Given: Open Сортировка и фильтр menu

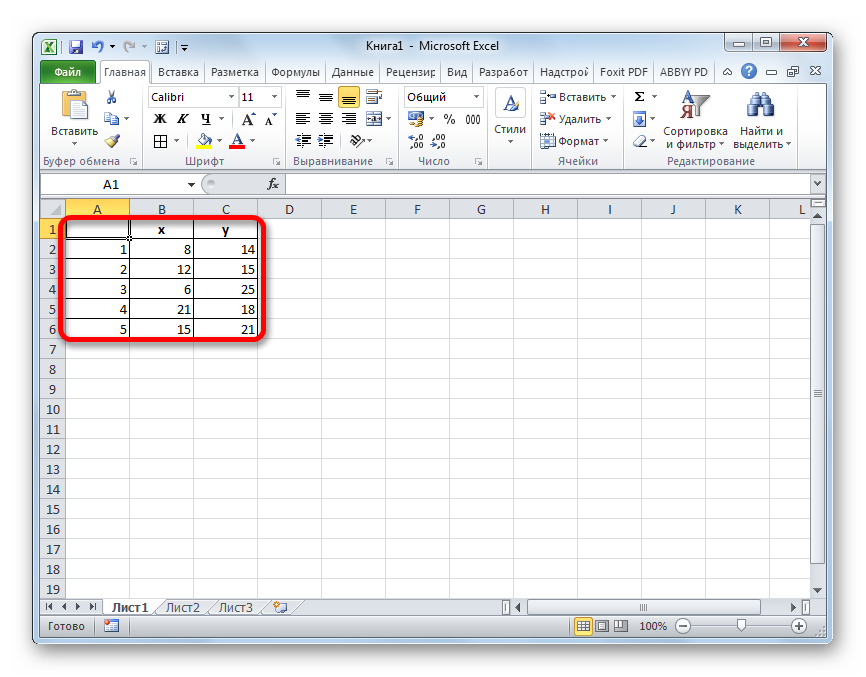Looking at the screenshot, I should pos(695,120).
